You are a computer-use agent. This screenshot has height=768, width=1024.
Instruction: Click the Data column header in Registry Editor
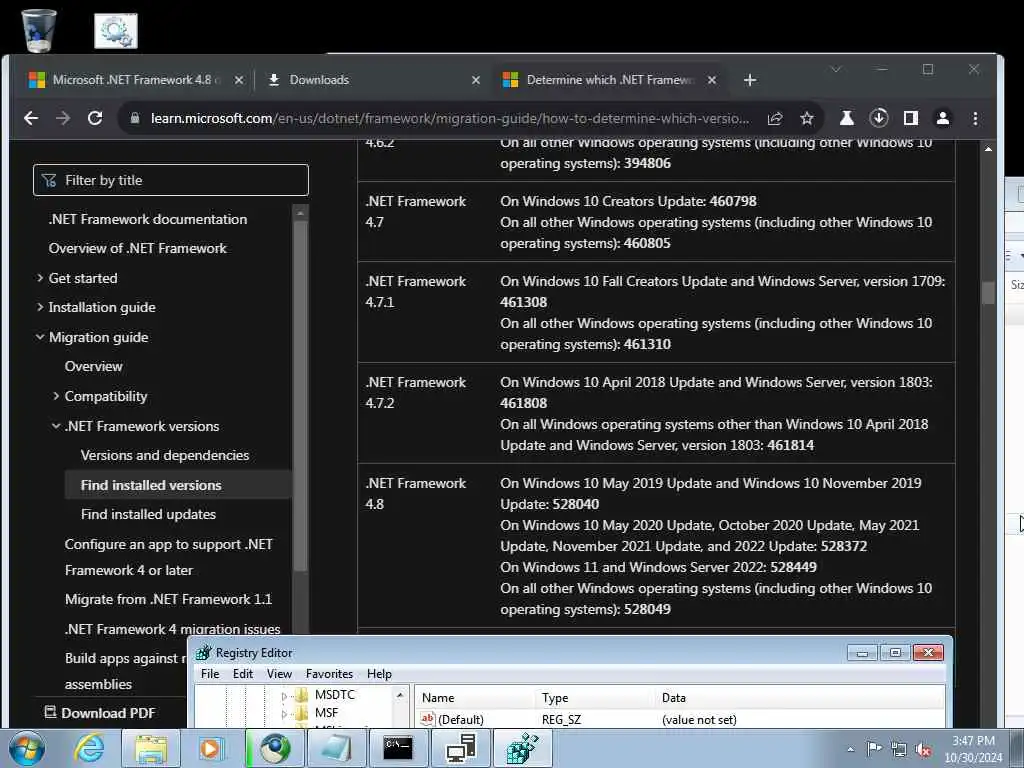[x=800, y=698]
